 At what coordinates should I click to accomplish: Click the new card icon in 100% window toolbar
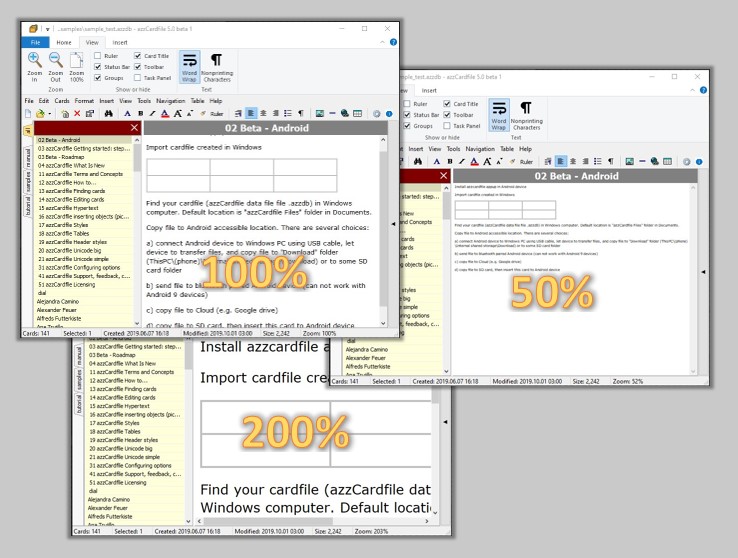(x=28, y=113)
